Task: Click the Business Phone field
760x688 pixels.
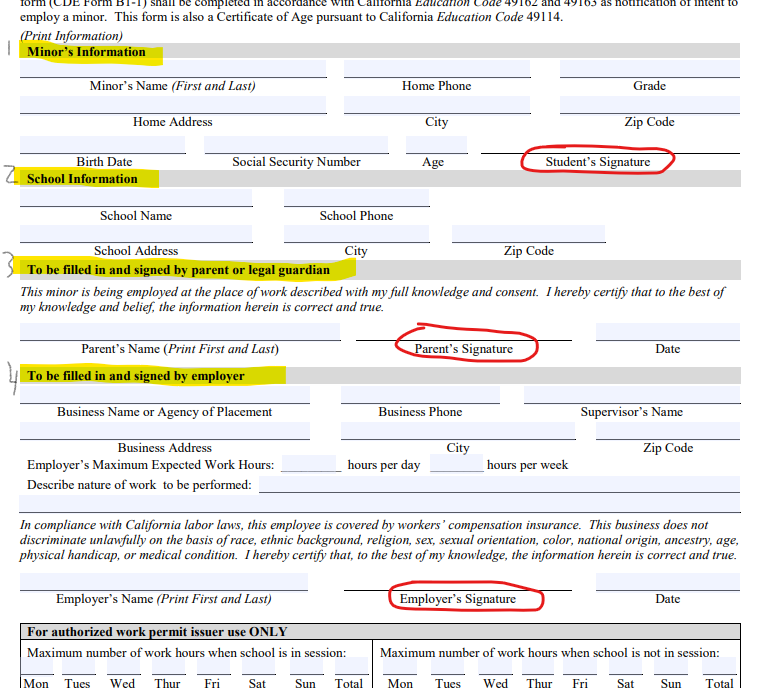Action: click(x=420, y=395)
